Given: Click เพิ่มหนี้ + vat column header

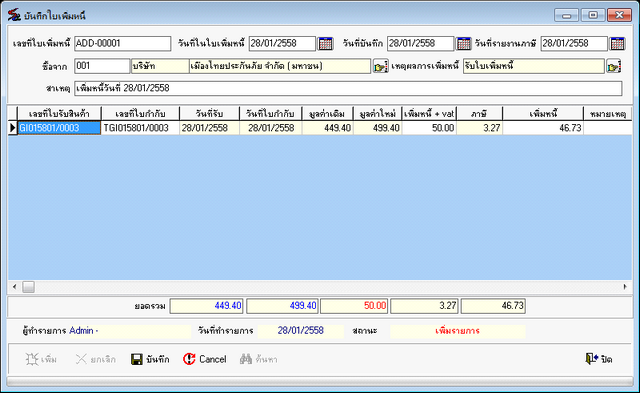Looking at the screenshot, I should [429, 114].
